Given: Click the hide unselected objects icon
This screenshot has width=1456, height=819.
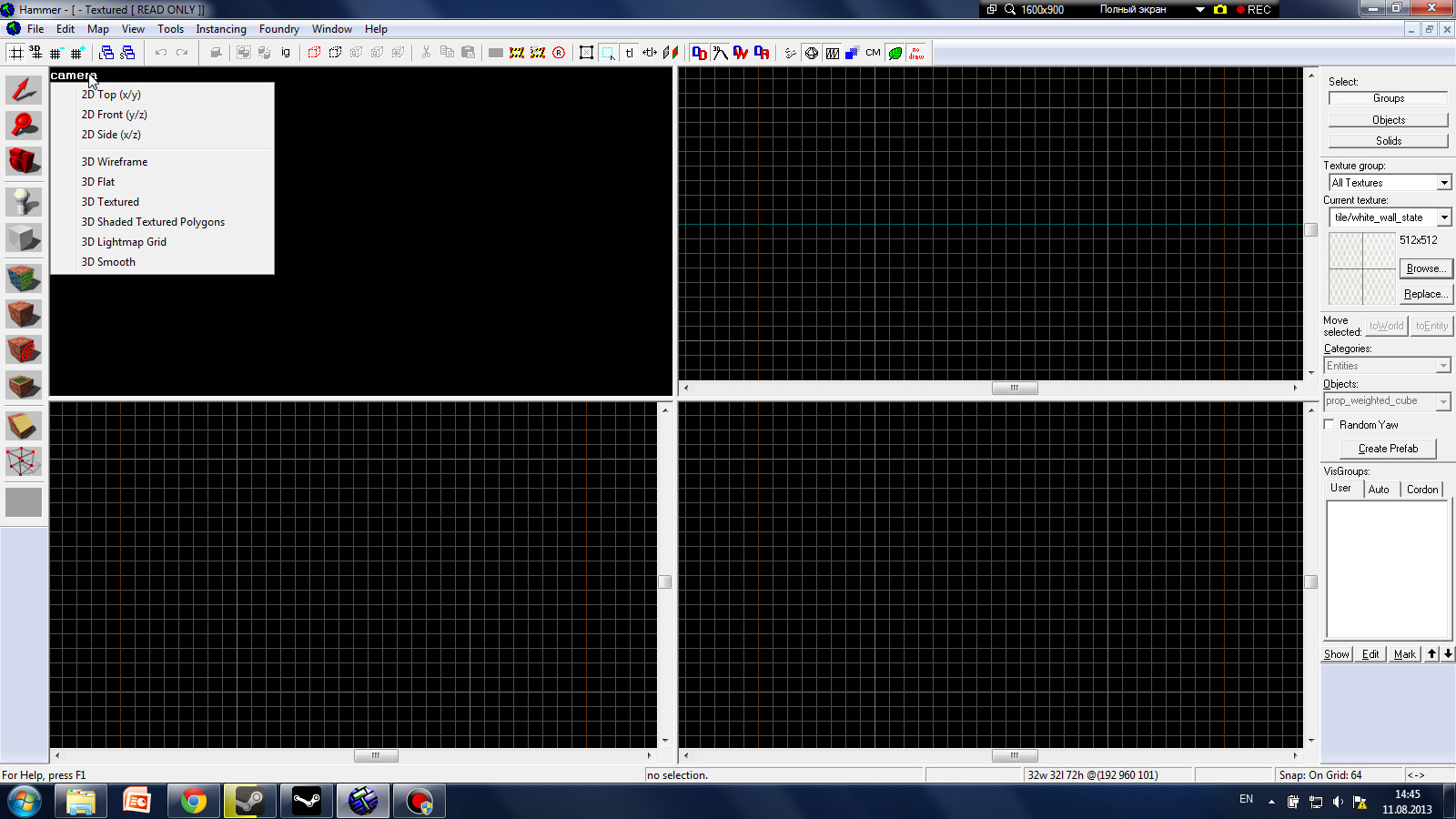Looking at the screenshot, I should [336, 53].
